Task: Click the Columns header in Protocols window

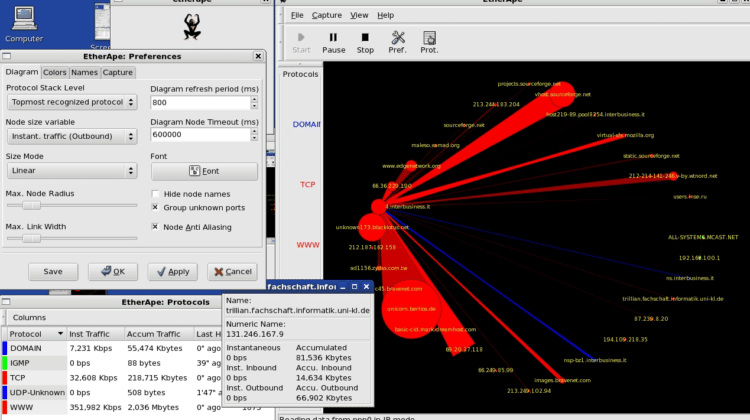Action: [29, 318]
